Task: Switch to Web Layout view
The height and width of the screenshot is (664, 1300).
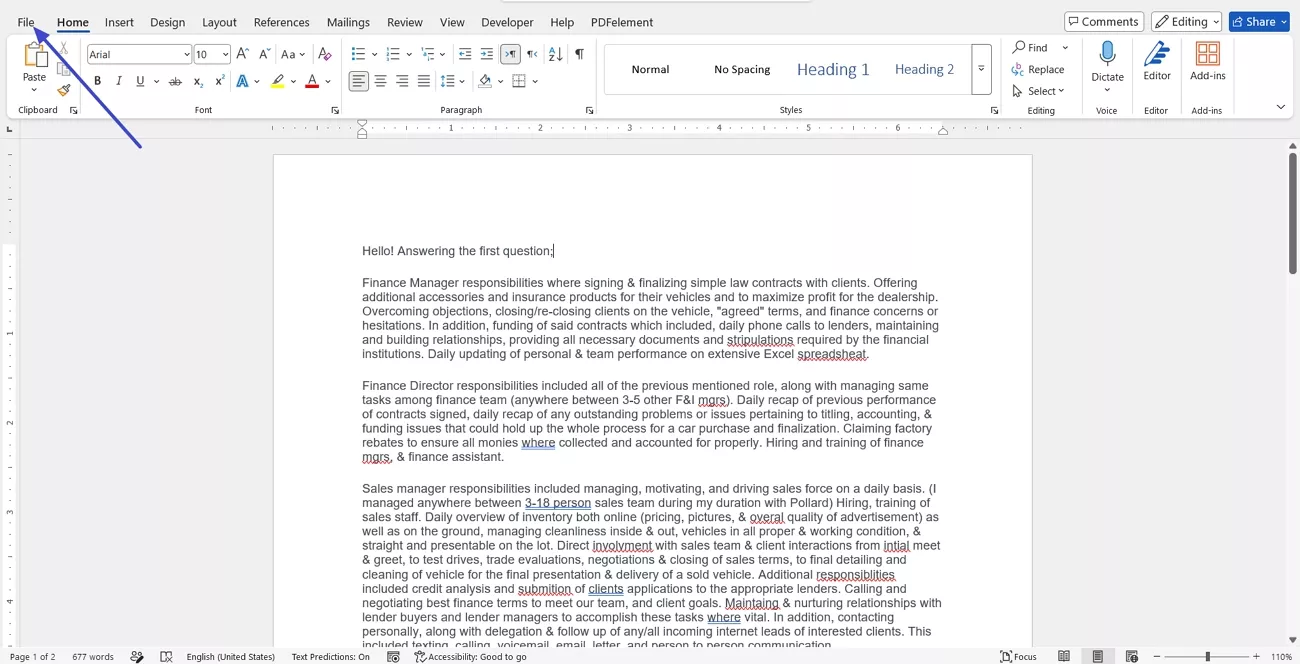Action: (1132, 657)
